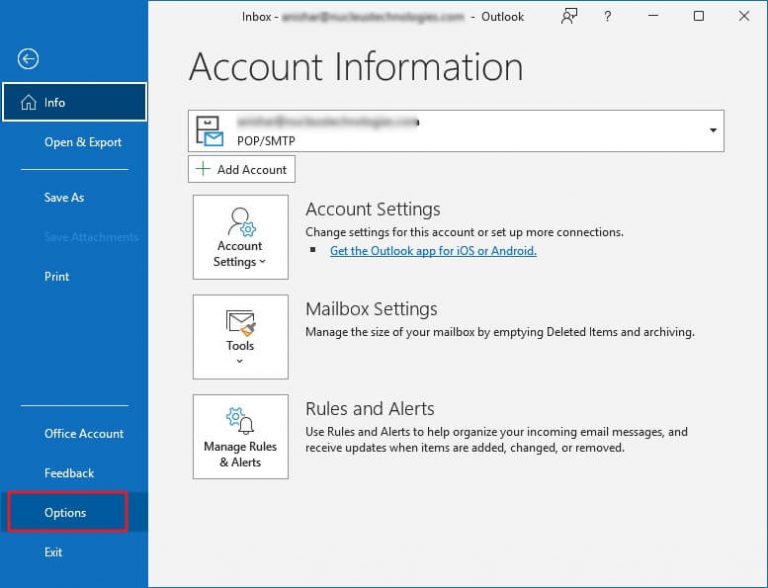Click the Help question mark icon
768x588 pixels.
608,16
